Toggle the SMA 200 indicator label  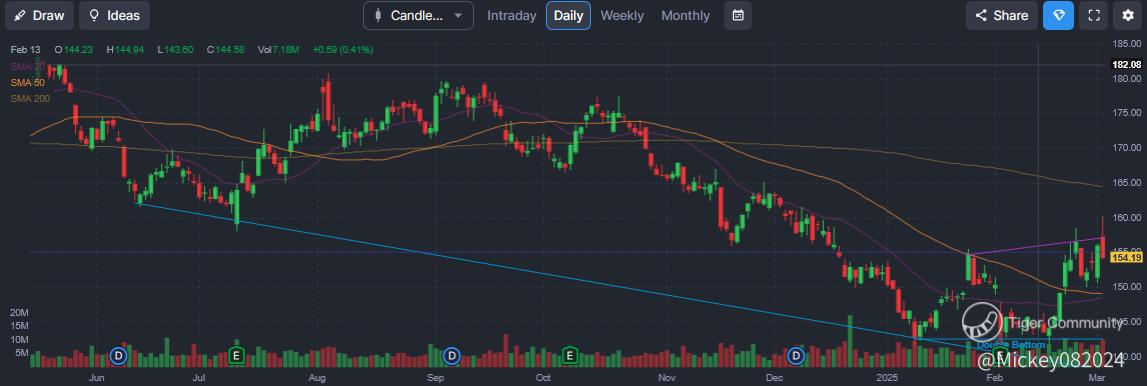coord(30,98)
